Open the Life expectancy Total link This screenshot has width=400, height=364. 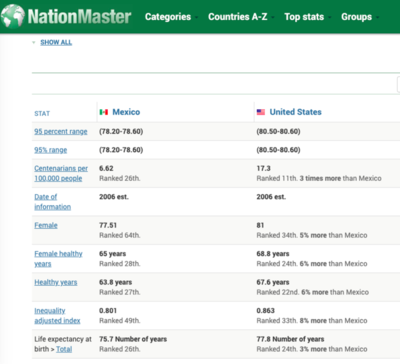coord(64,349)
